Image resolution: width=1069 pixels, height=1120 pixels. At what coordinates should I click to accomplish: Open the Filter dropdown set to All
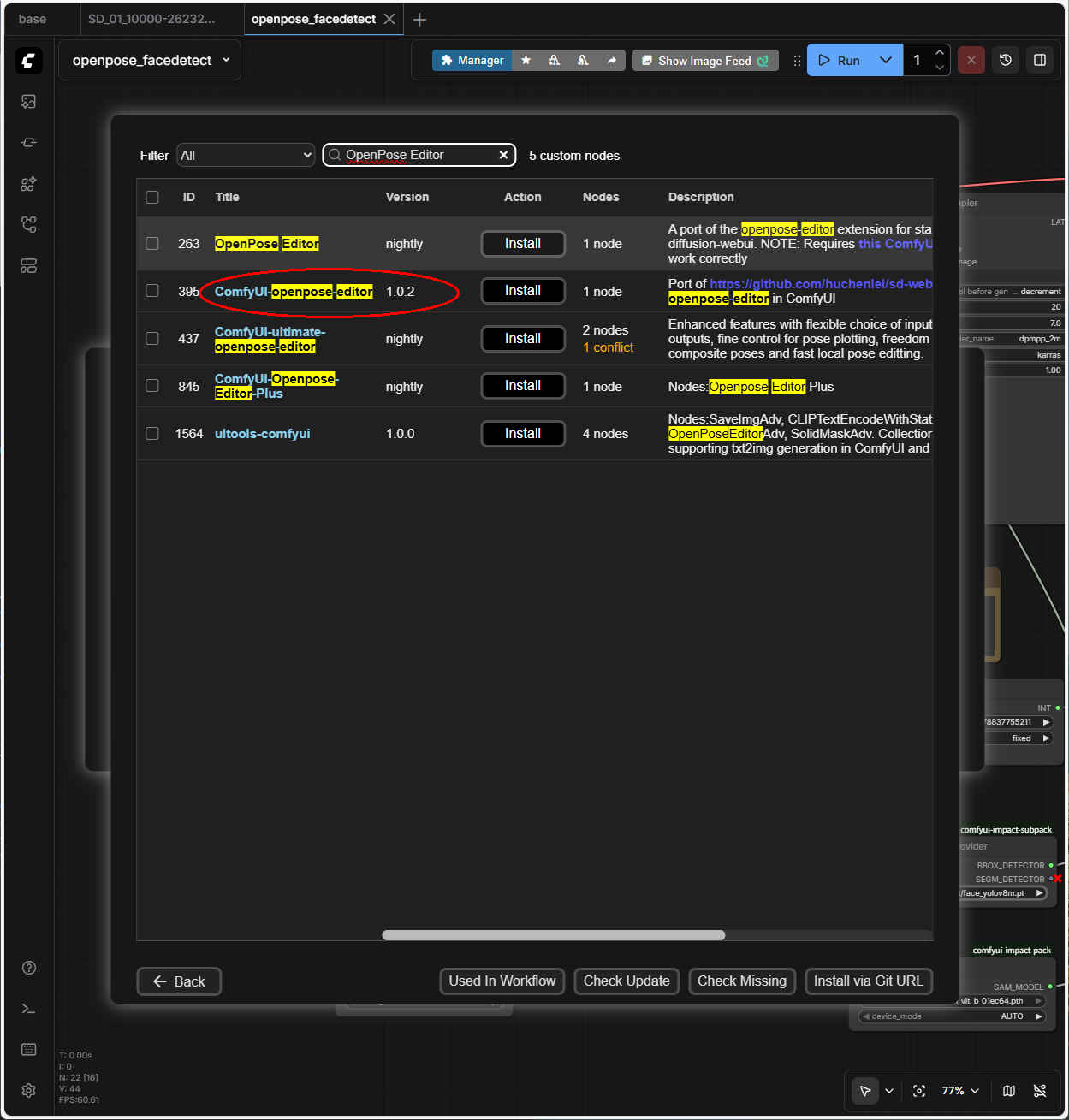point(246,156)
